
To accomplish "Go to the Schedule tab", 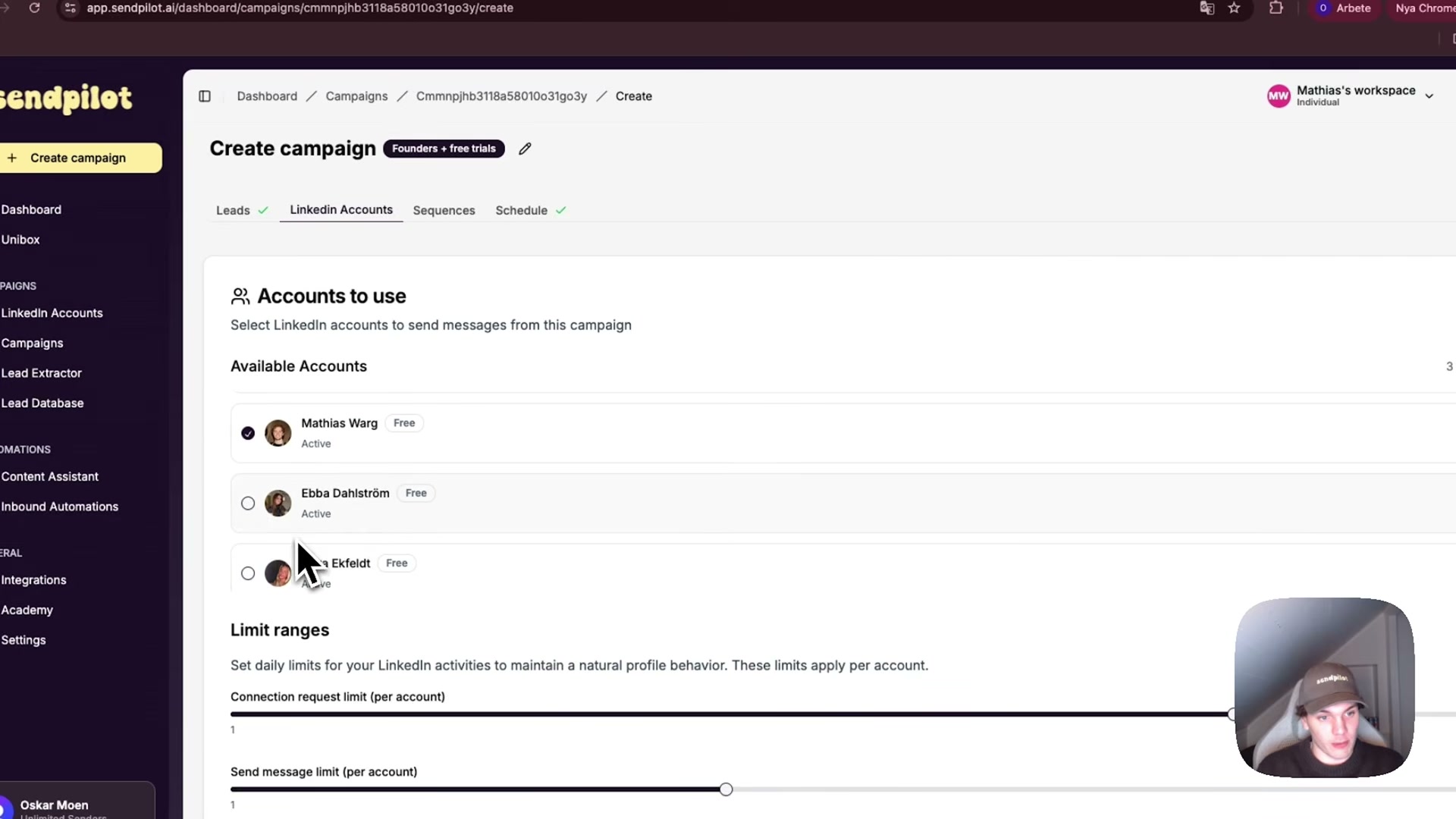I will coord(531,211).
